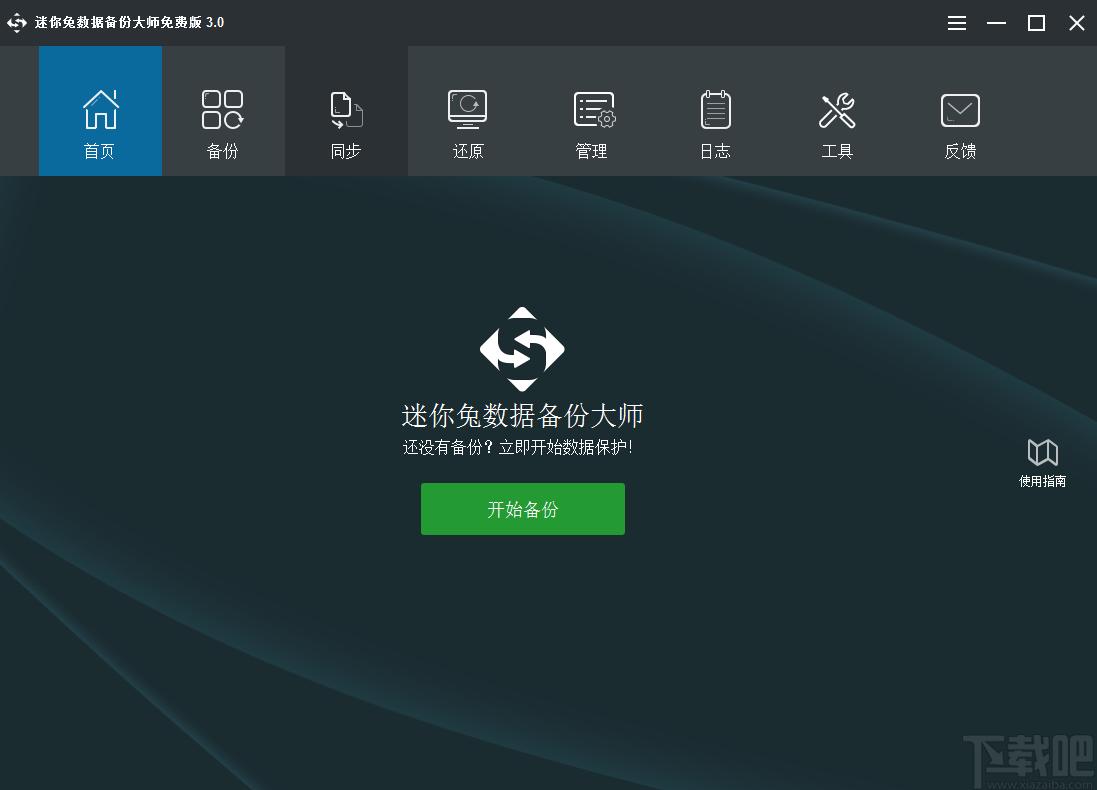Maximize the application window
The height and width of the screenshot is (790, 1097).
pos(1036,23)
